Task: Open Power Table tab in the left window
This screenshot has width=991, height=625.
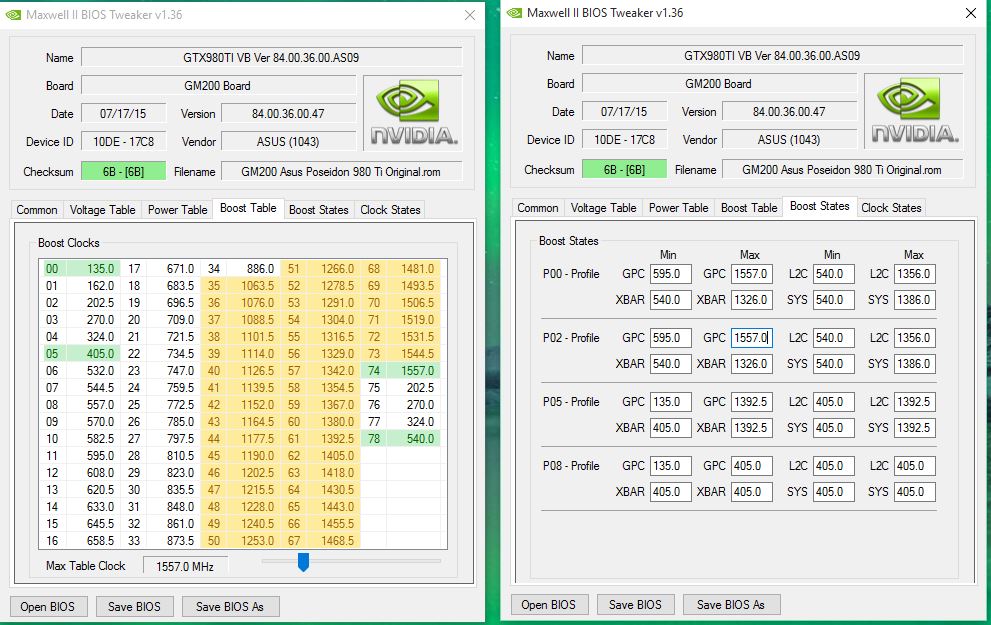Action: click(x=178, y=210)
